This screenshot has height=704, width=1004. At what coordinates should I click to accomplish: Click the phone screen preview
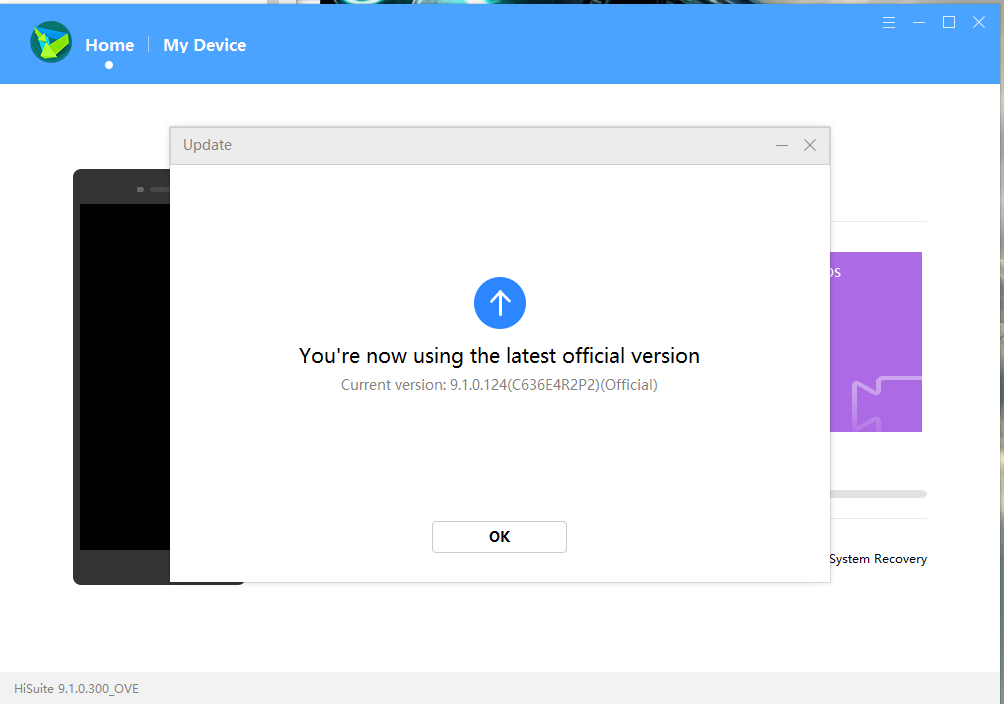point(125,375)
